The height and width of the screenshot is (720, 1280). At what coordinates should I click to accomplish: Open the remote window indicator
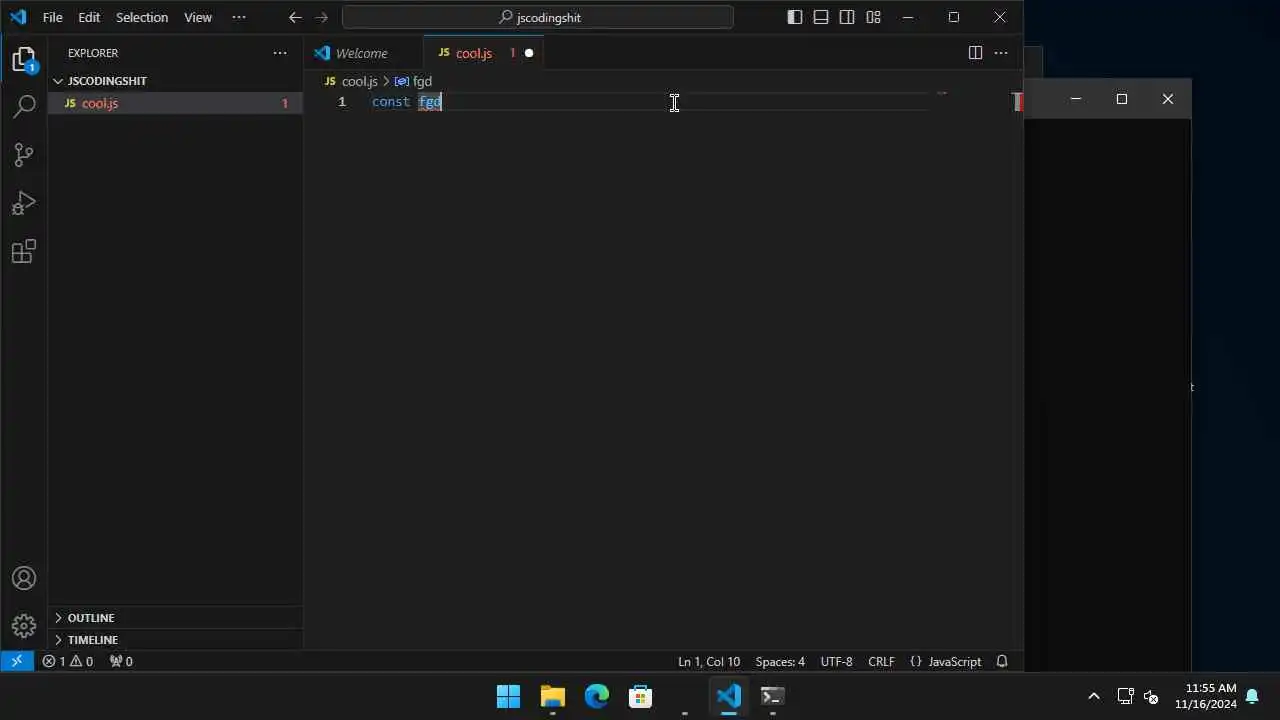pos(17,661)
